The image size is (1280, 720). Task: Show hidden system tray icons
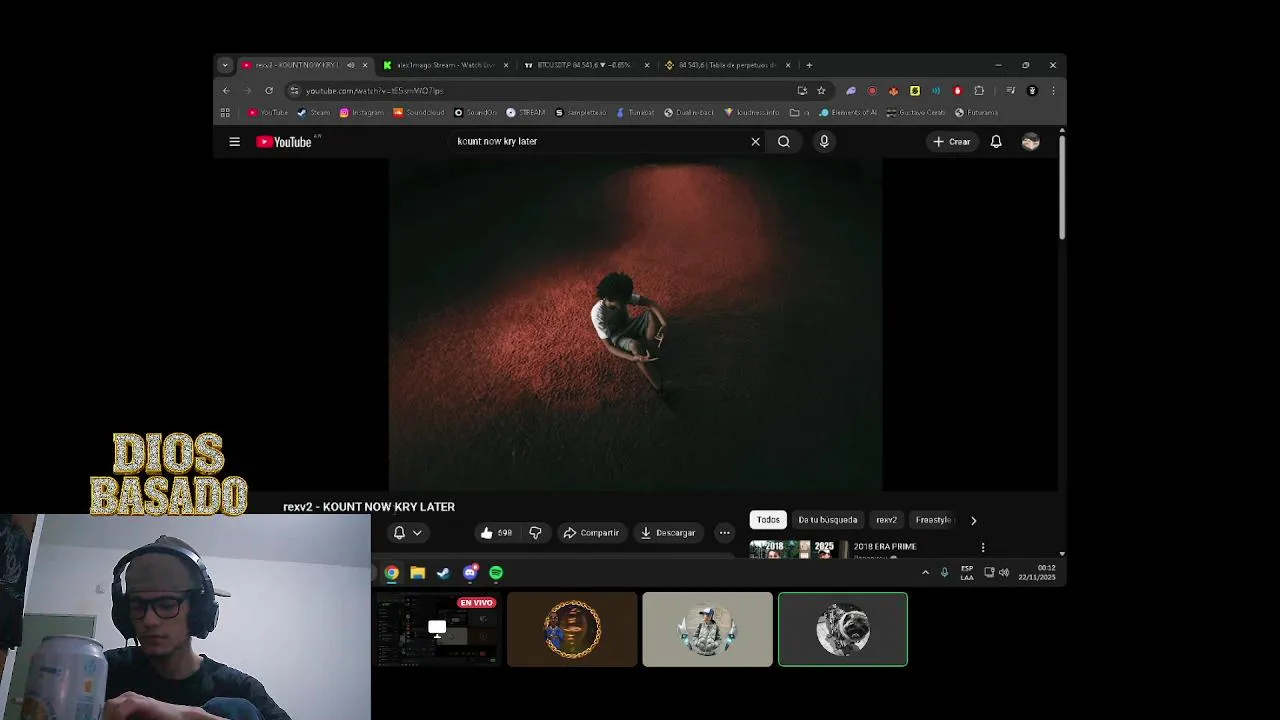(x=925, y=573)
